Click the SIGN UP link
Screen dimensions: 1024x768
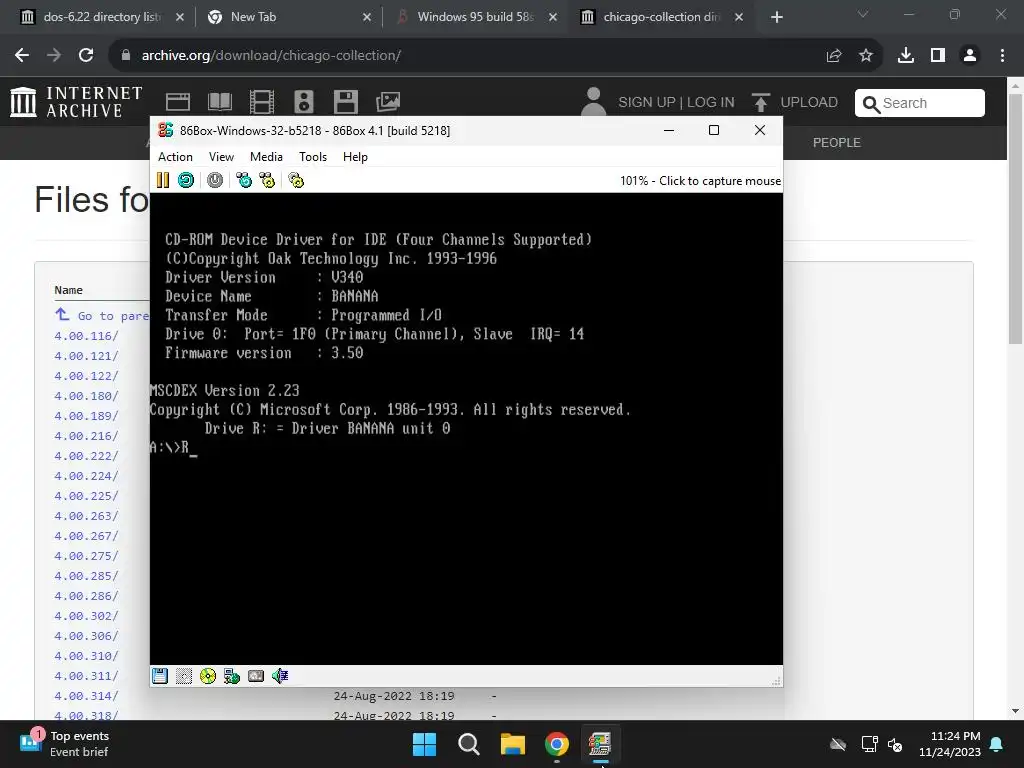[647, 103]
